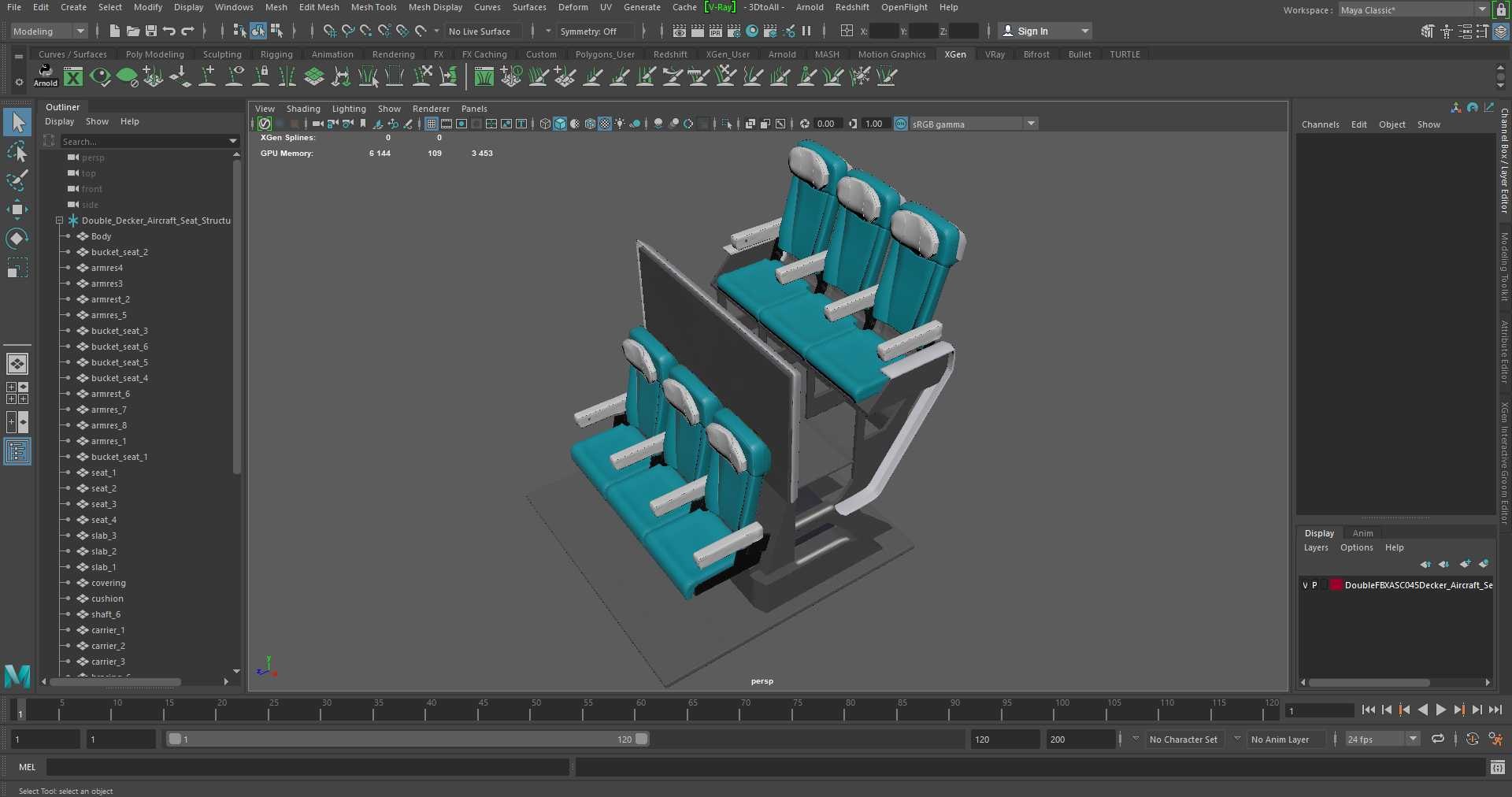Click the Open Scene folder icon
Viewport: 1512px width, 797px height.
coord(133,31)
